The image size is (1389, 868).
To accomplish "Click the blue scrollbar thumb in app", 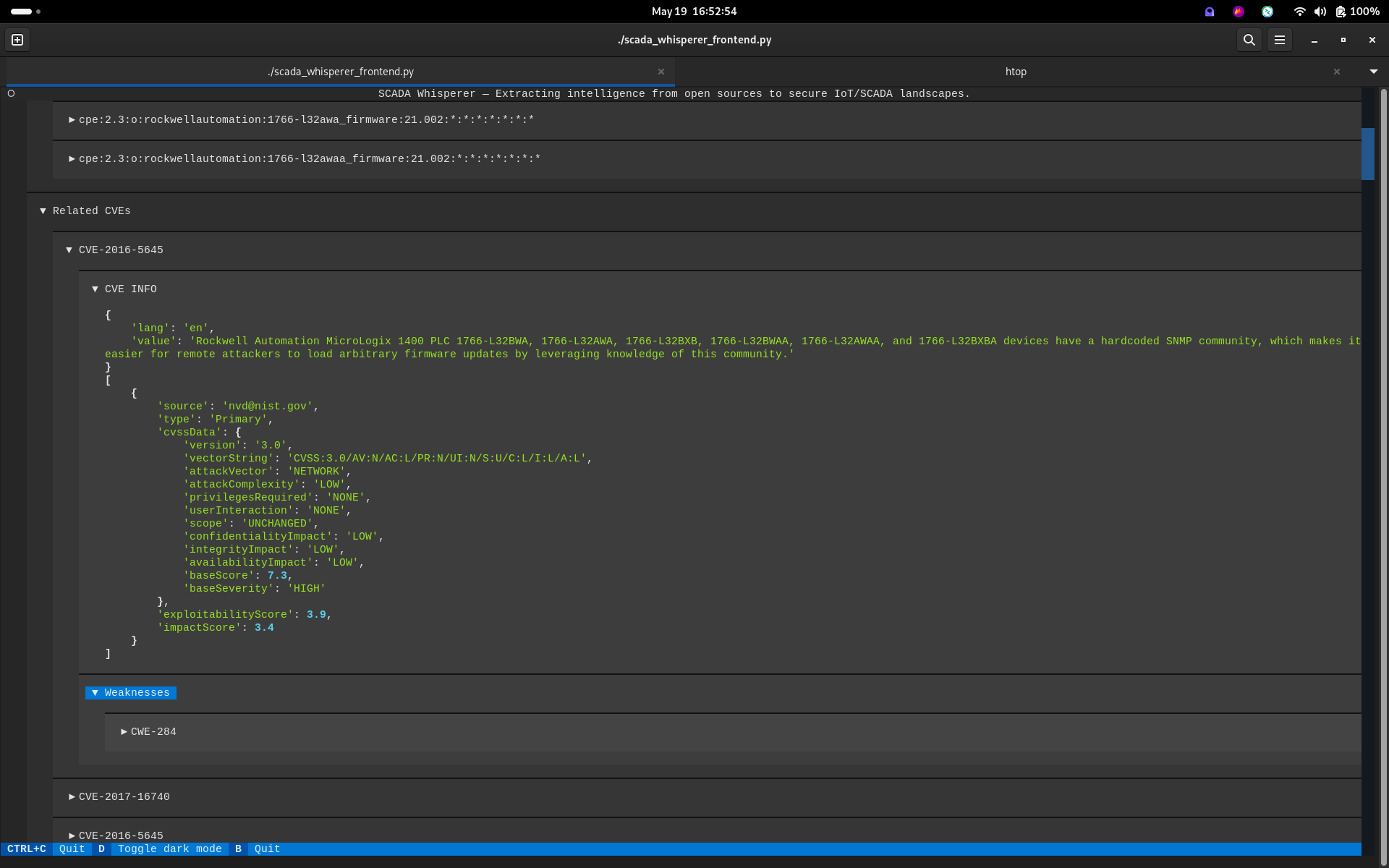I will point(1367,154).
